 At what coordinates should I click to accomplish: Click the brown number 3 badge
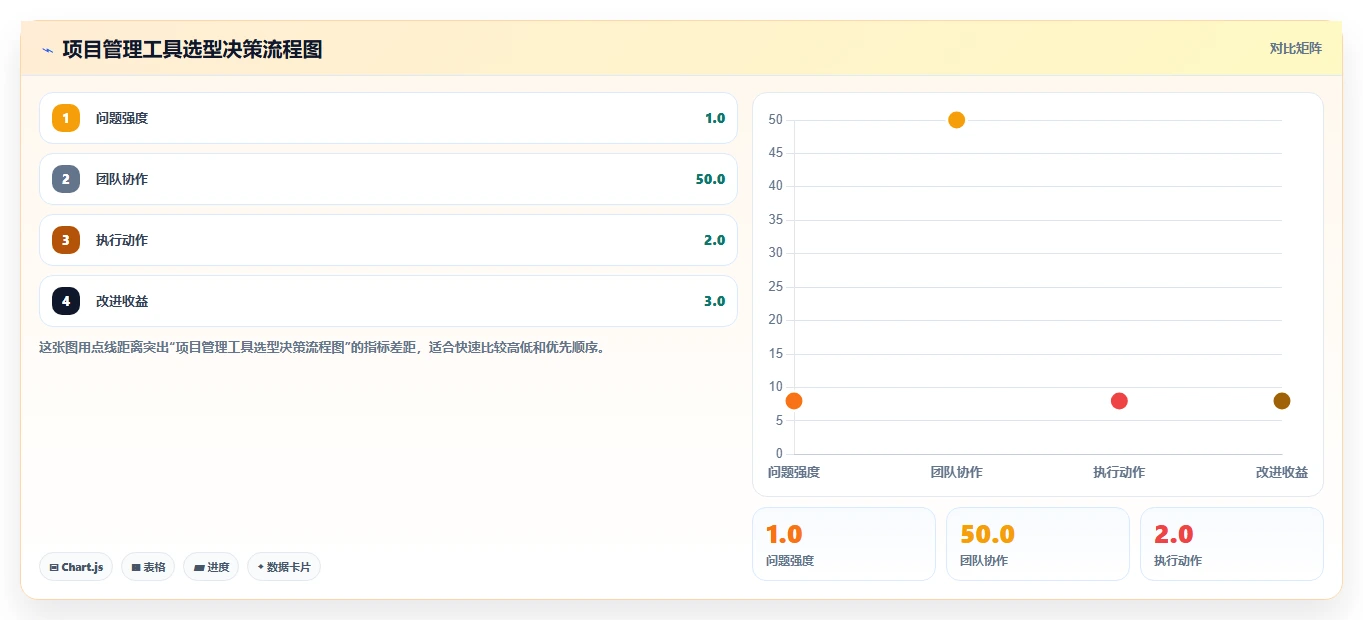coord(66,240)
